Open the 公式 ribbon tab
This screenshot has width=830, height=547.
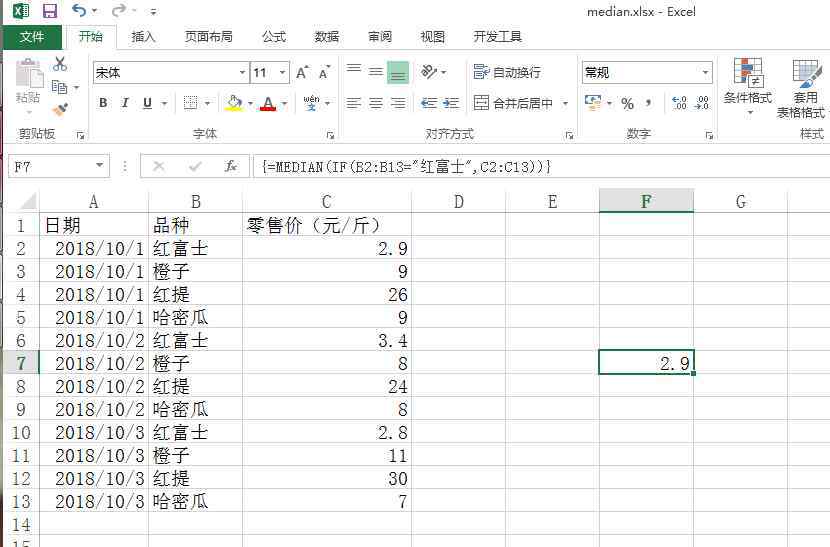[274, 37]
